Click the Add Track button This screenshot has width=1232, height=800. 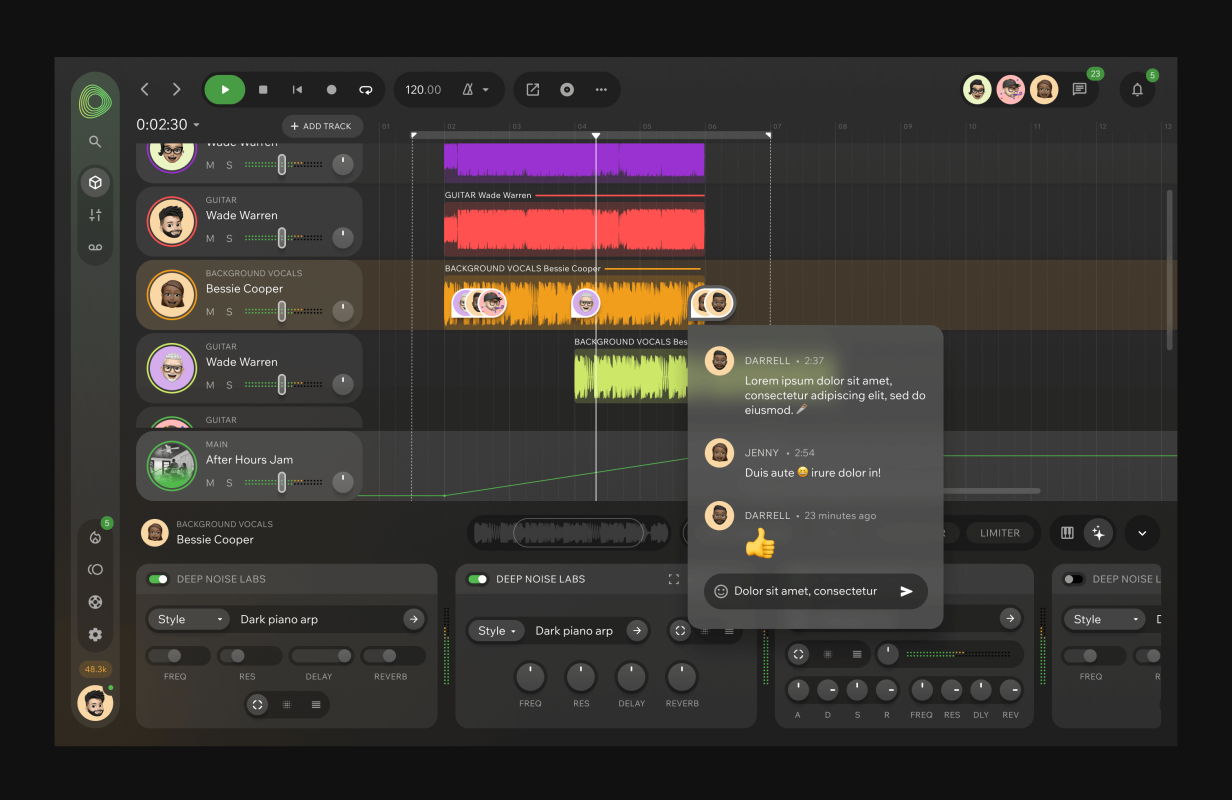[x=321, y=126]
